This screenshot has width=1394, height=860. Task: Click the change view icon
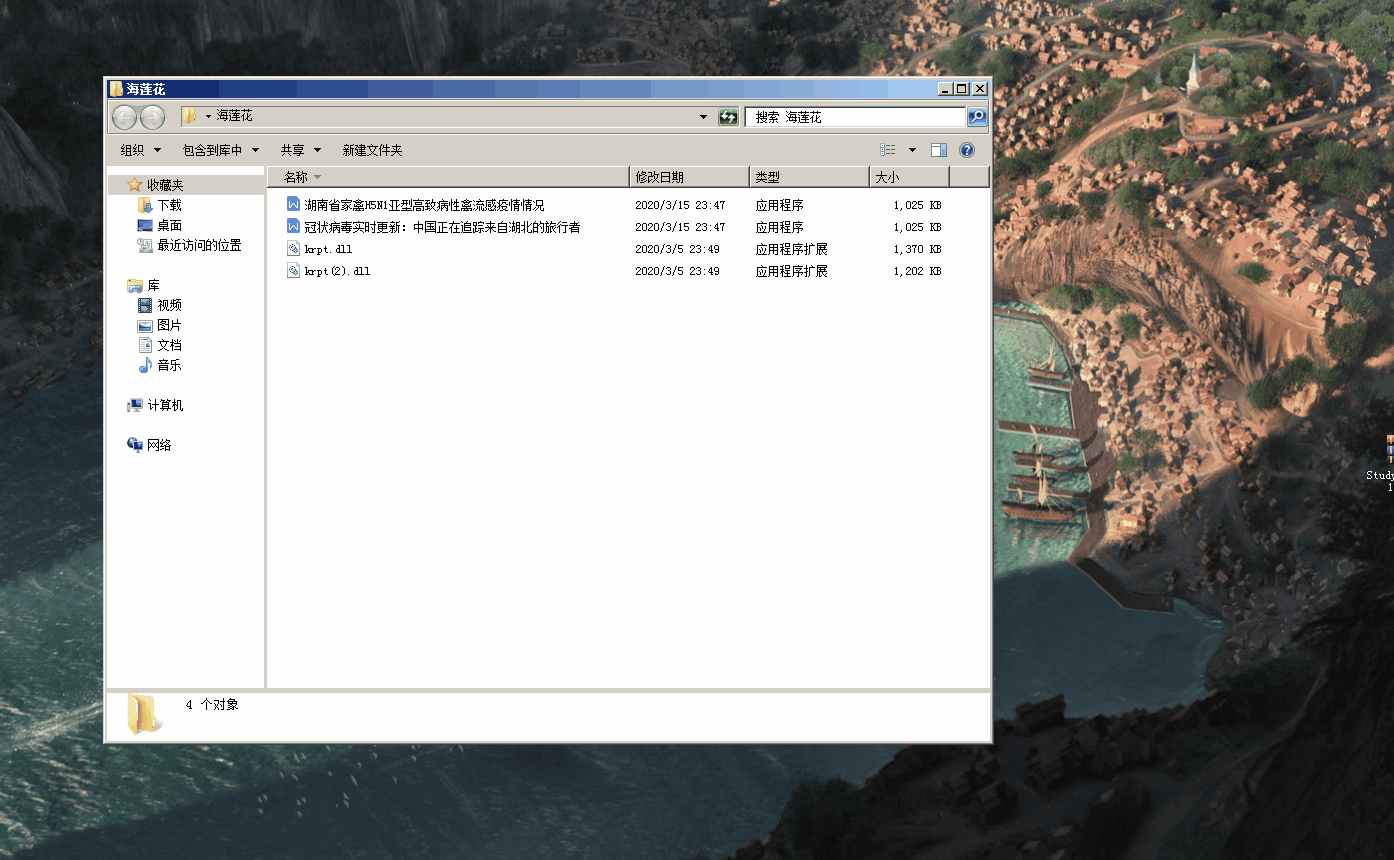tap(888, 150)
